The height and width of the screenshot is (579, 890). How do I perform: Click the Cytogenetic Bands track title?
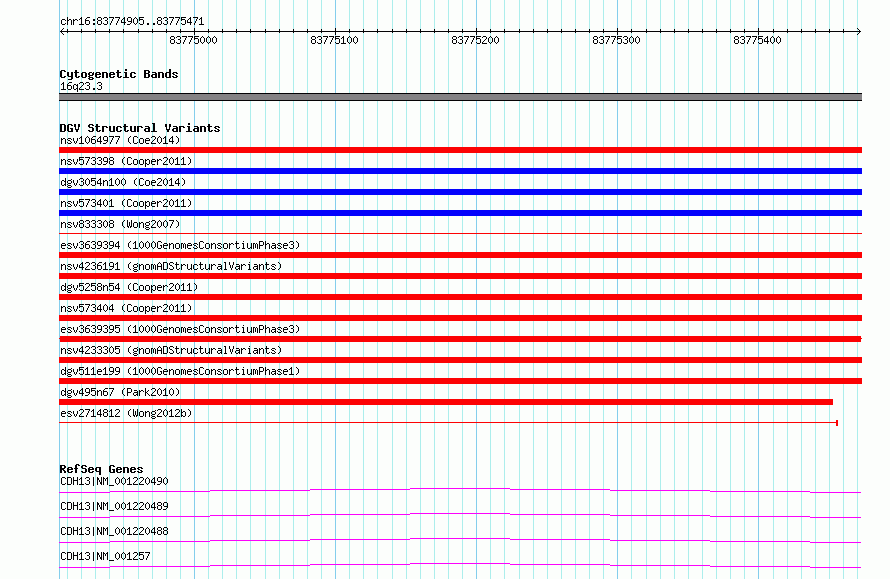(119, 74)
